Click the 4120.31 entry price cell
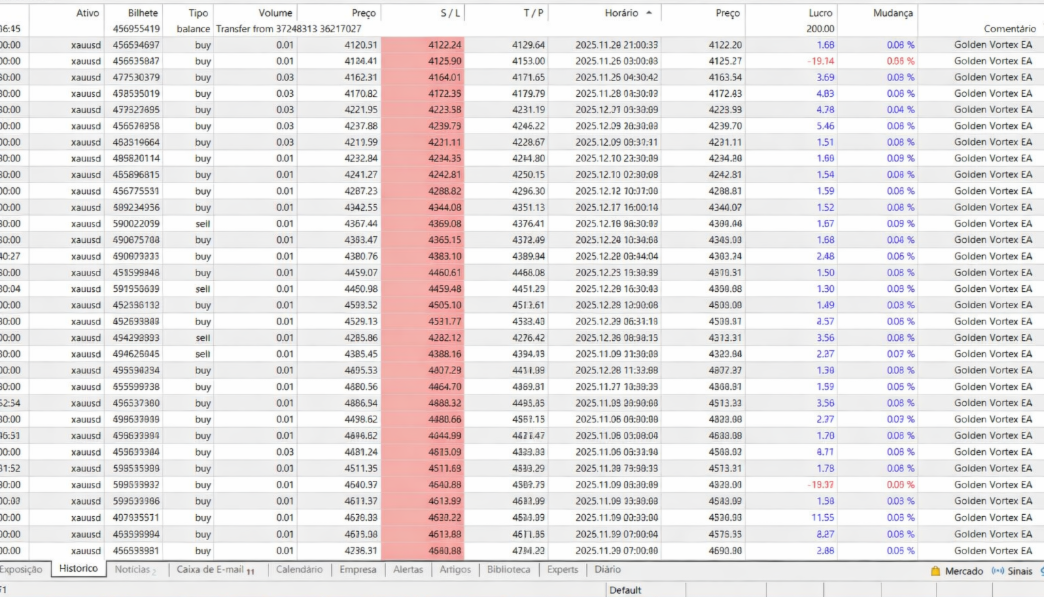Image resolution: width=1044 pixels, height=597 pixels. point(361,45)
